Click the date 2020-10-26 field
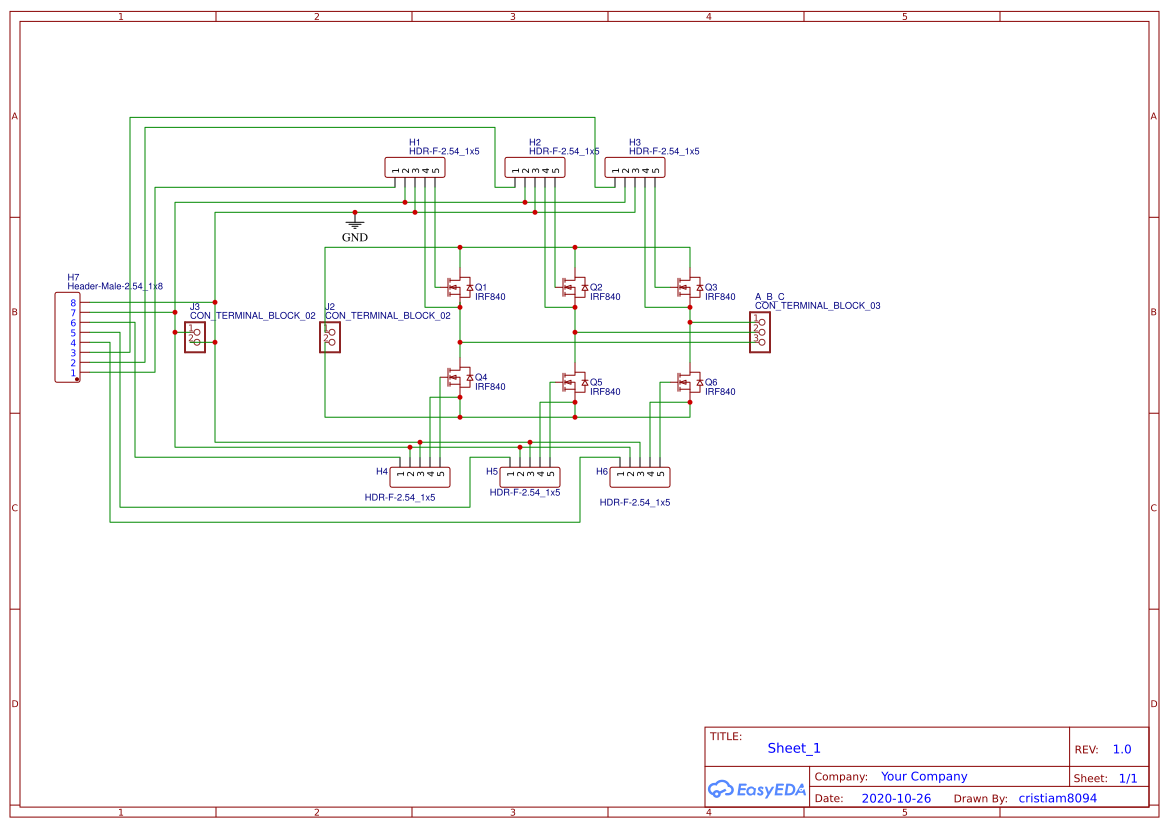The width and height of the screenshot is (1169, 828). (897, 798)
